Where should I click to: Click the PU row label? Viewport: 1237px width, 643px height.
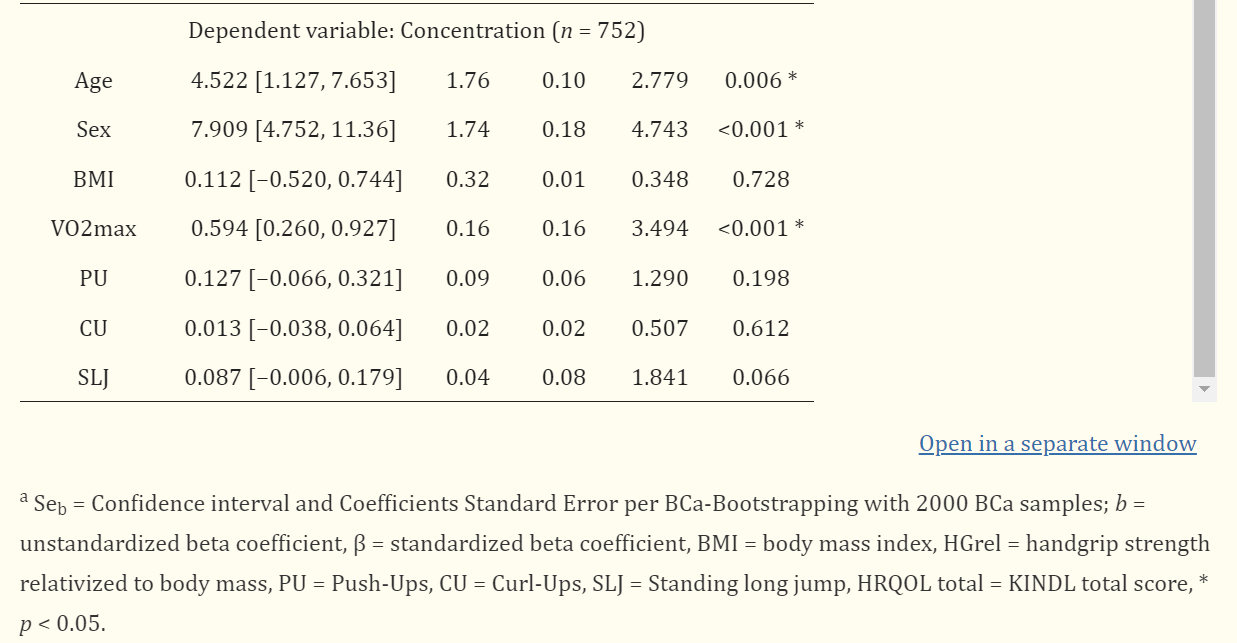coord(93,279)
